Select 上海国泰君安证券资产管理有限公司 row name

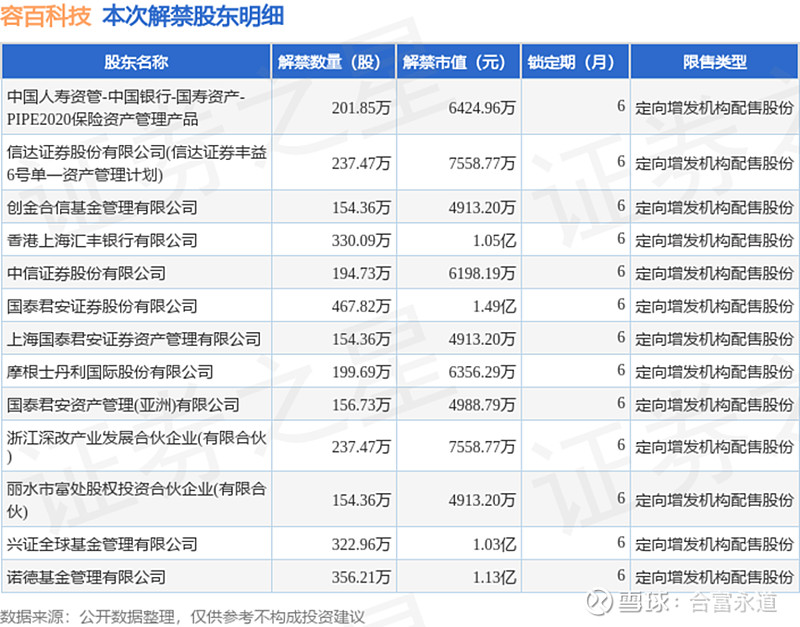coord(134,339)
